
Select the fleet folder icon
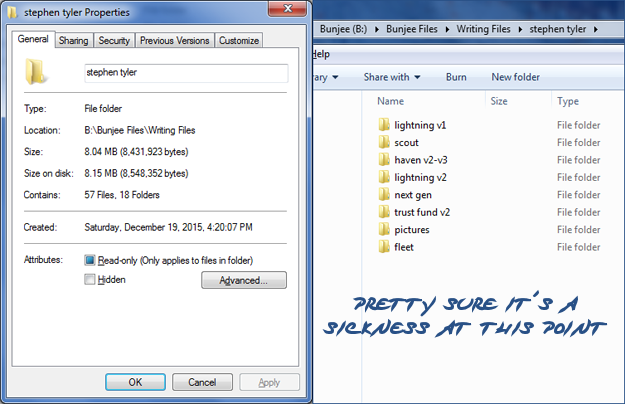pyautogui.click(x=385, y=247)
